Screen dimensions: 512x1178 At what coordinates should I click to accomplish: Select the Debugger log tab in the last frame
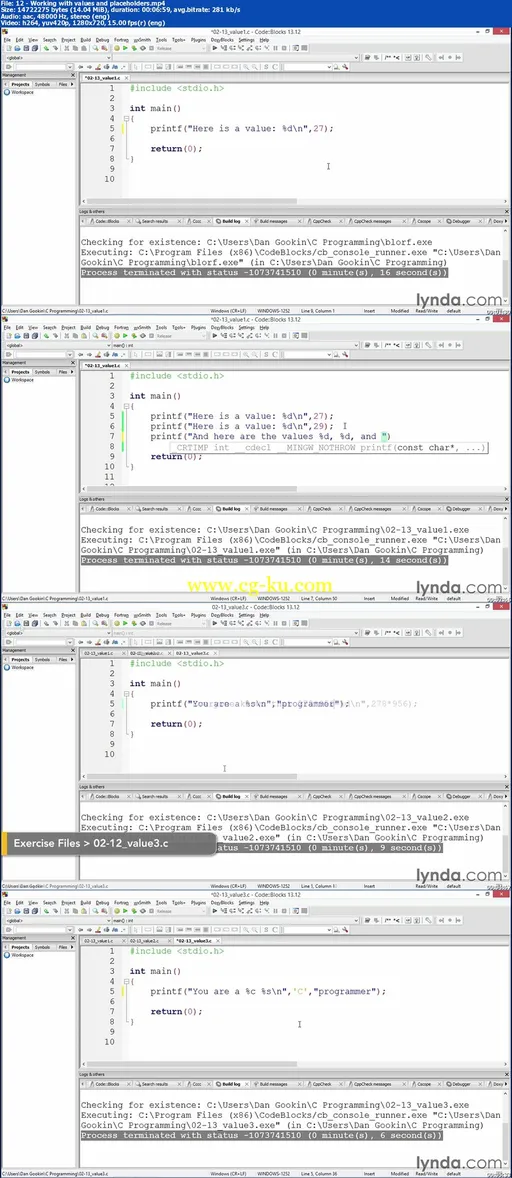tap(457, 1085)
